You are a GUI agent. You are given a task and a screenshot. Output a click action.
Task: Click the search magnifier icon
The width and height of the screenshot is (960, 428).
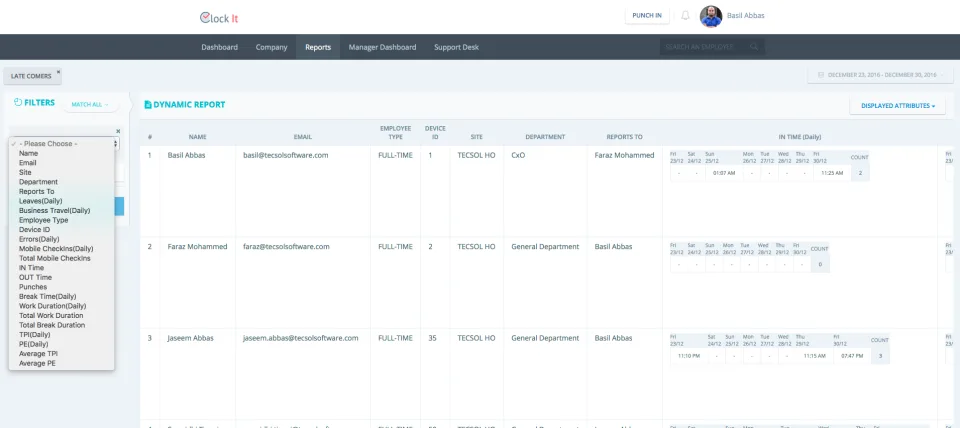point(754,47)
